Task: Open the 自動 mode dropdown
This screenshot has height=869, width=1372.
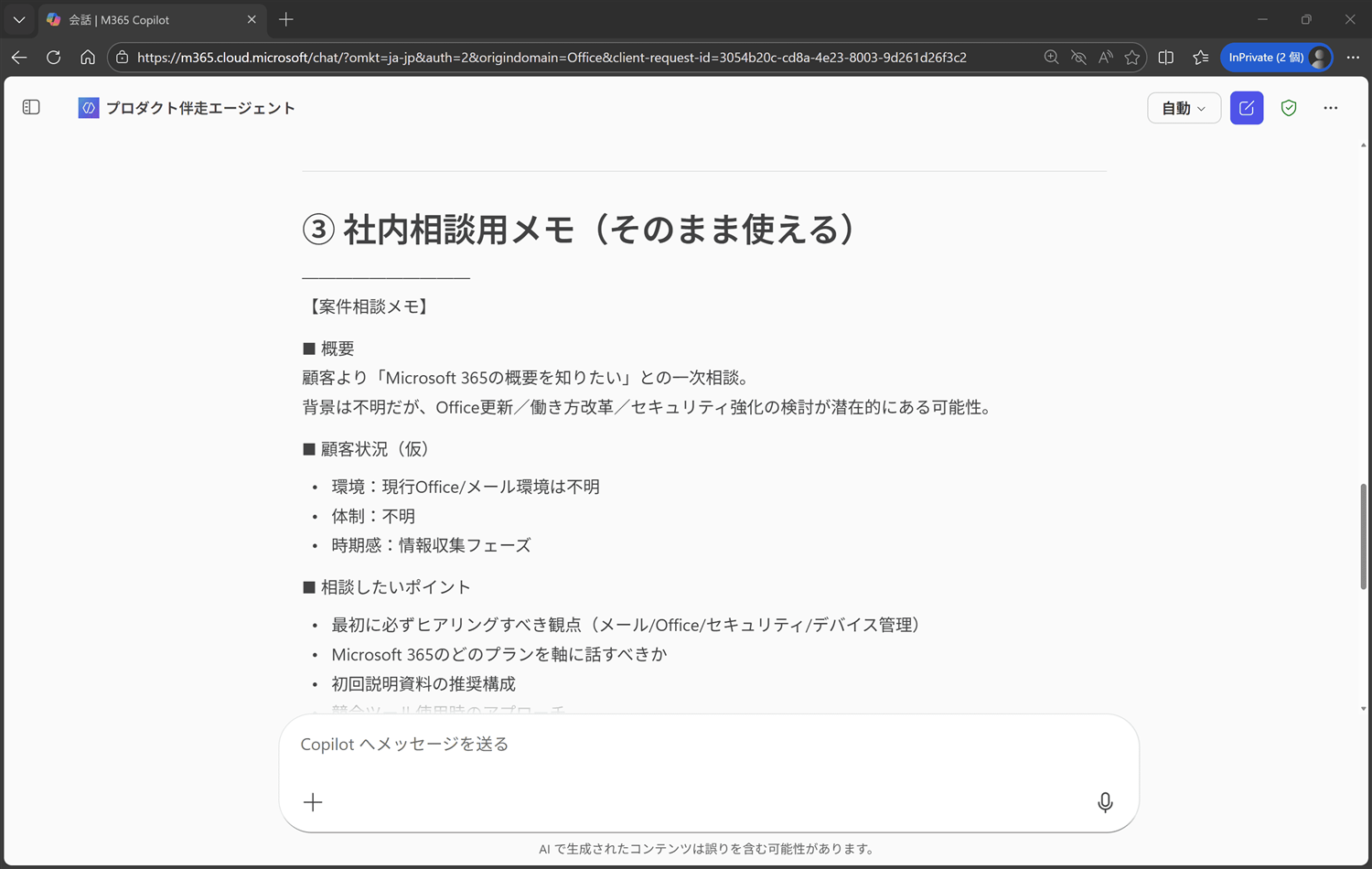Action: point(1184,108)
